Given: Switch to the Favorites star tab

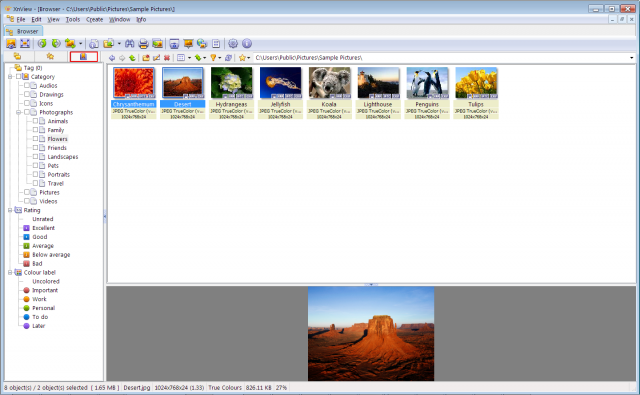Looking at the screenshot, I should 50,56.
